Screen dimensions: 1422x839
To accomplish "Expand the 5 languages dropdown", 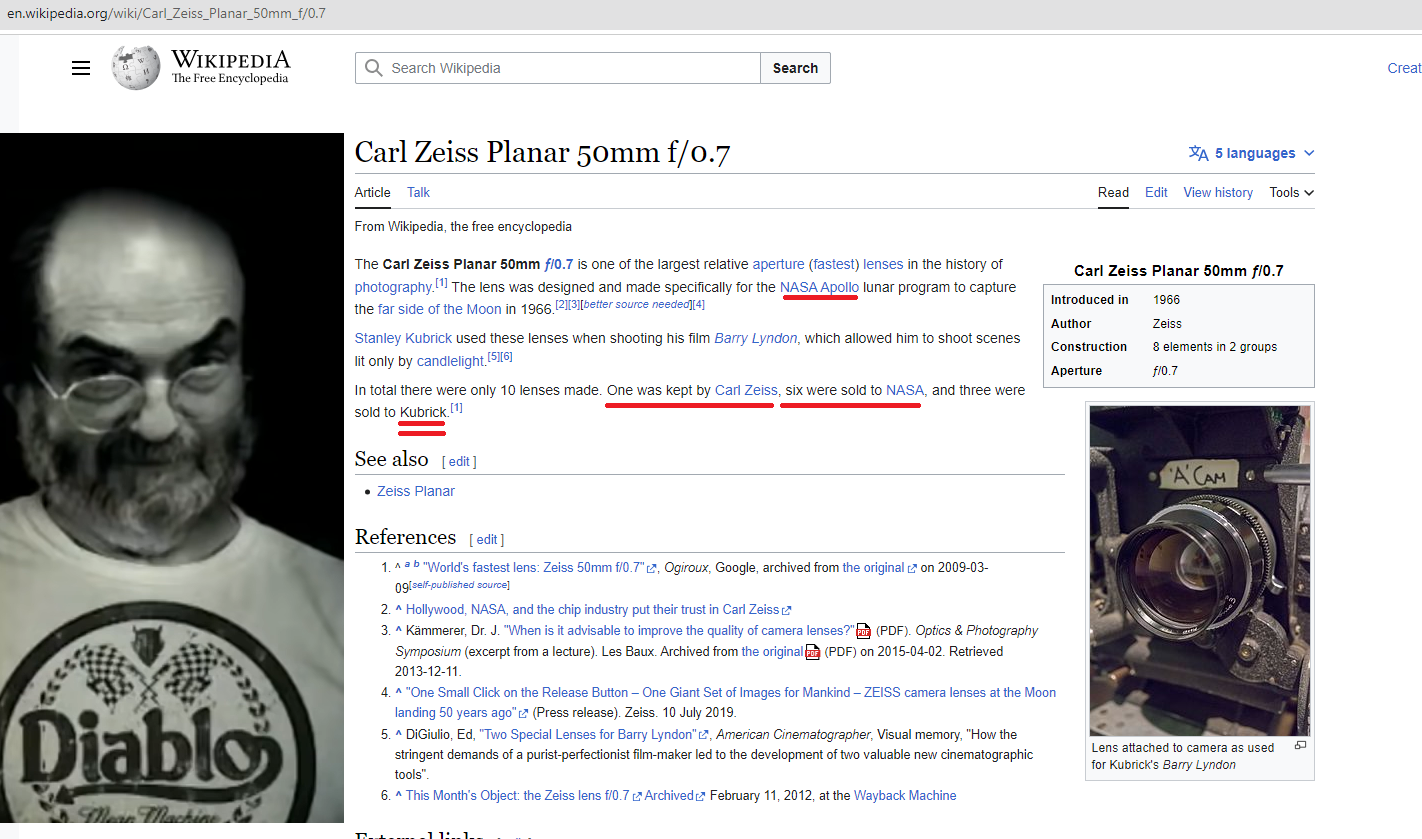I will pos(1252,153).
